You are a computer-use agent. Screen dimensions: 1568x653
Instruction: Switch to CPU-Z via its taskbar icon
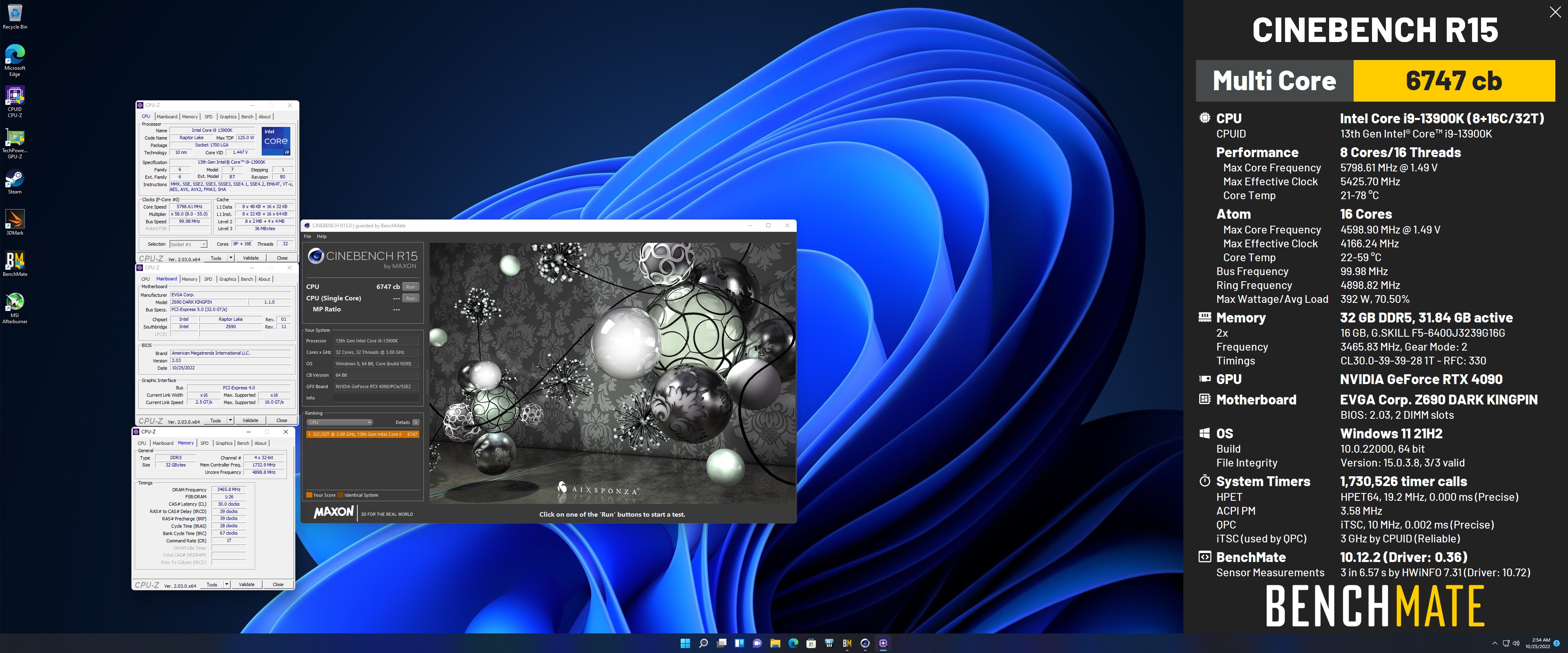tap(883, 643)
